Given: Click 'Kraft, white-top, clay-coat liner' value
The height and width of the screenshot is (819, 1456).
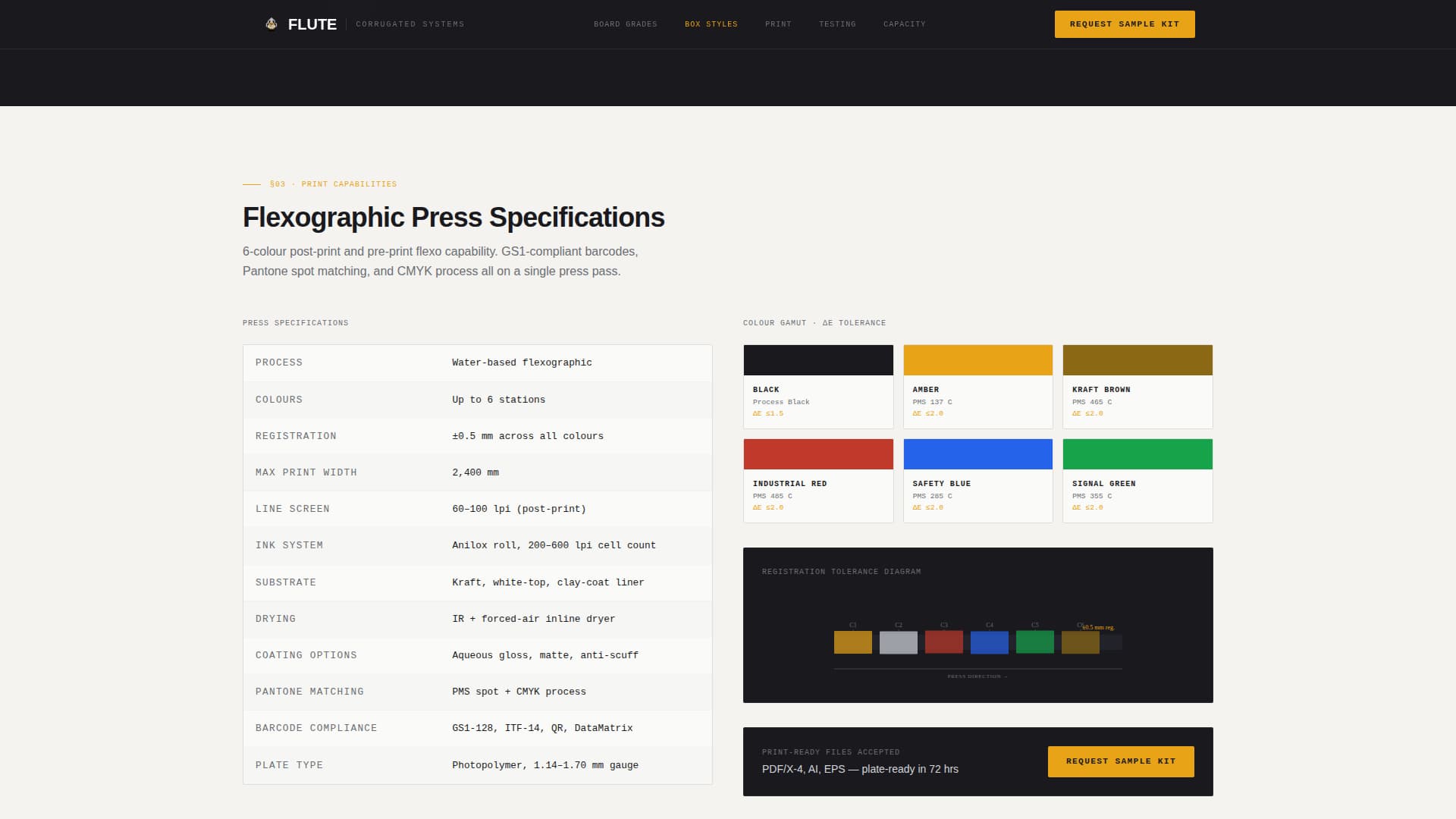Looking at the screenshot, I should tap(548, 582).
